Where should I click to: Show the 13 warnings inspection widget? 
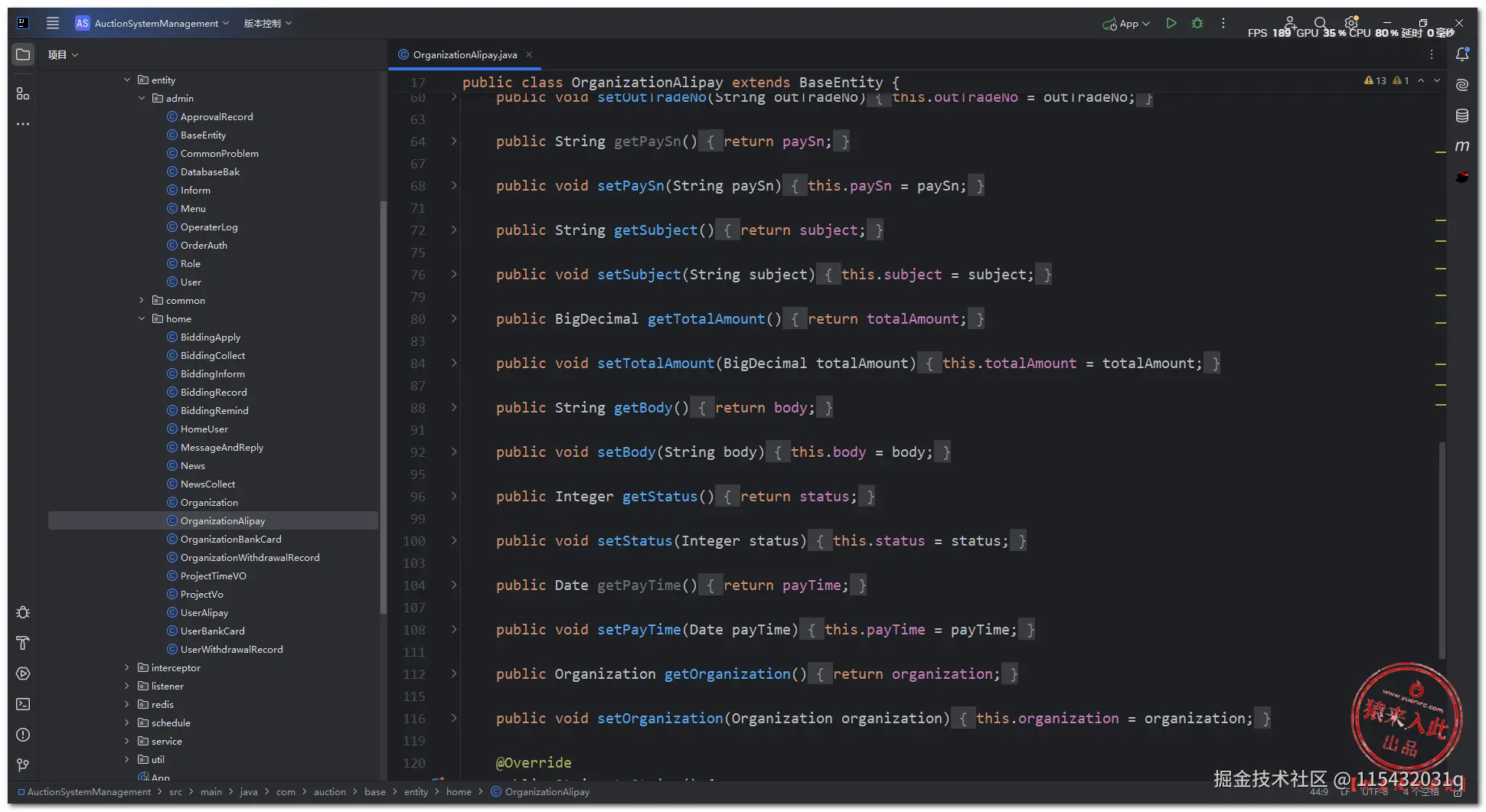point(1375,80)
